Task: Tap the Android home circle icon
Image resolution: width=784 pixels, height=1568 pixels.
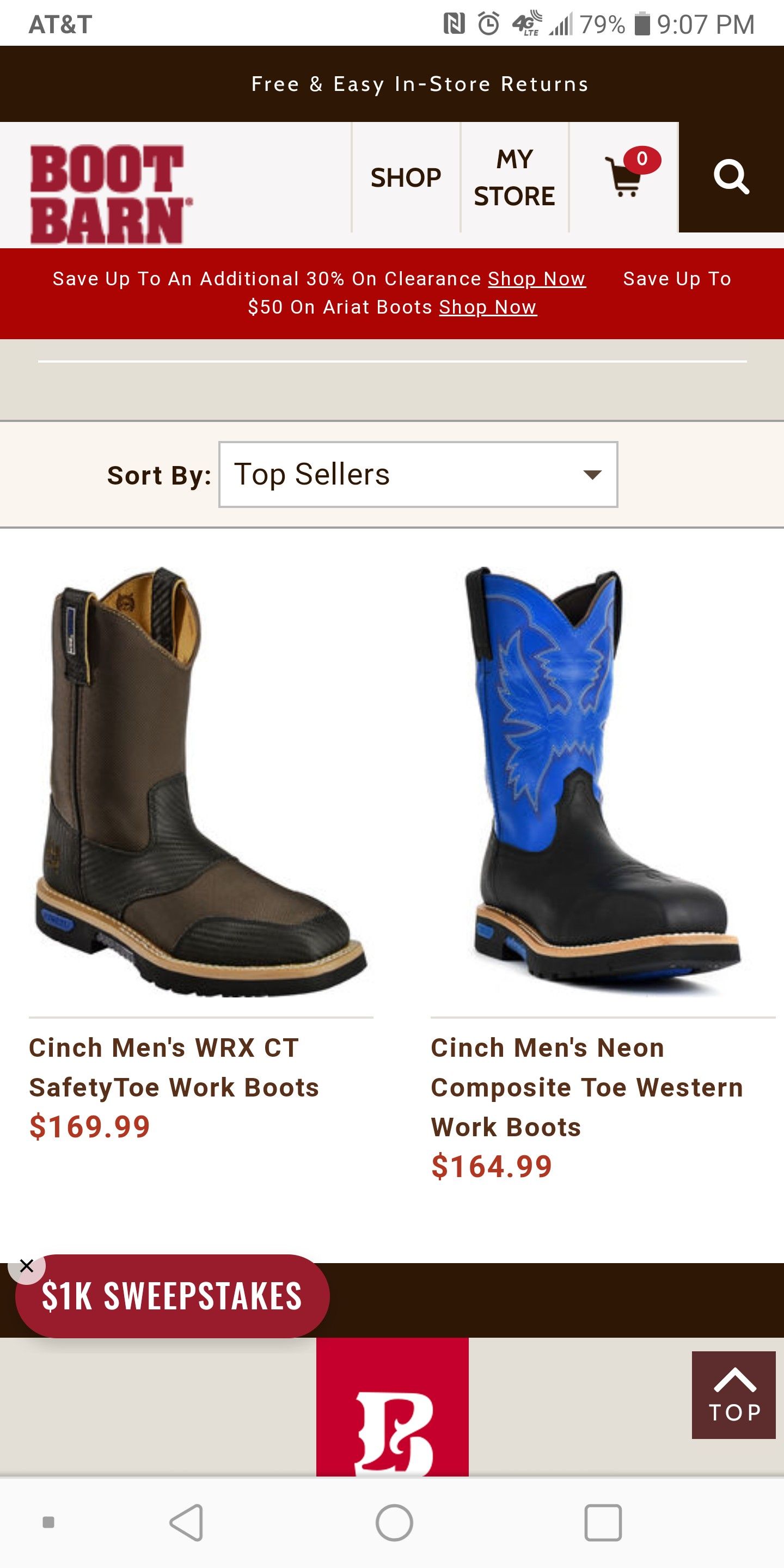Action: click(x=394, y=1522)
